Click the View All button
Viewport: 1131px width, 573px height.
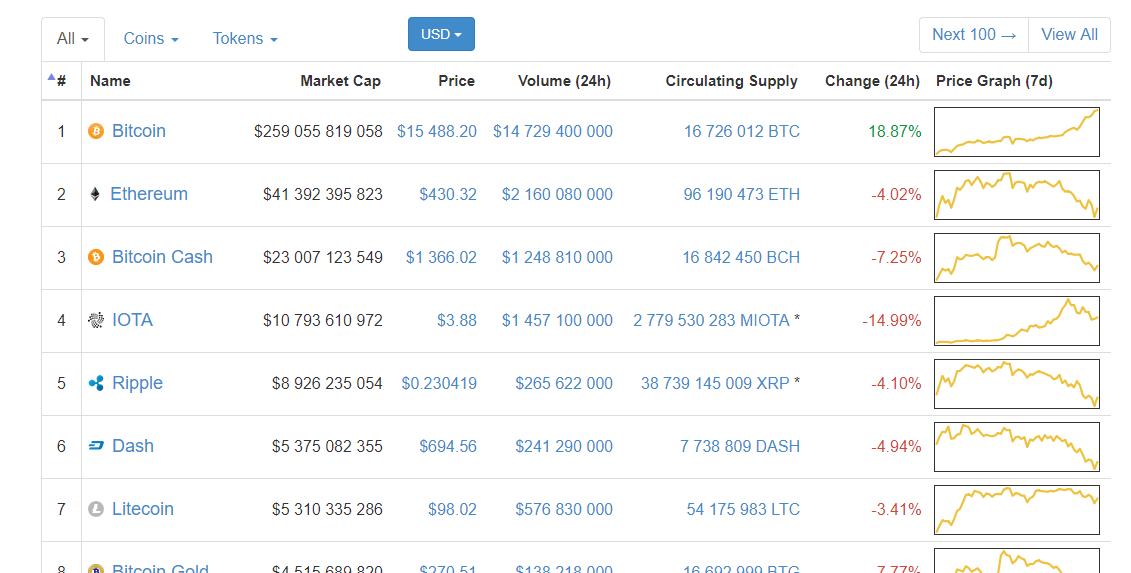point(1070,35)
